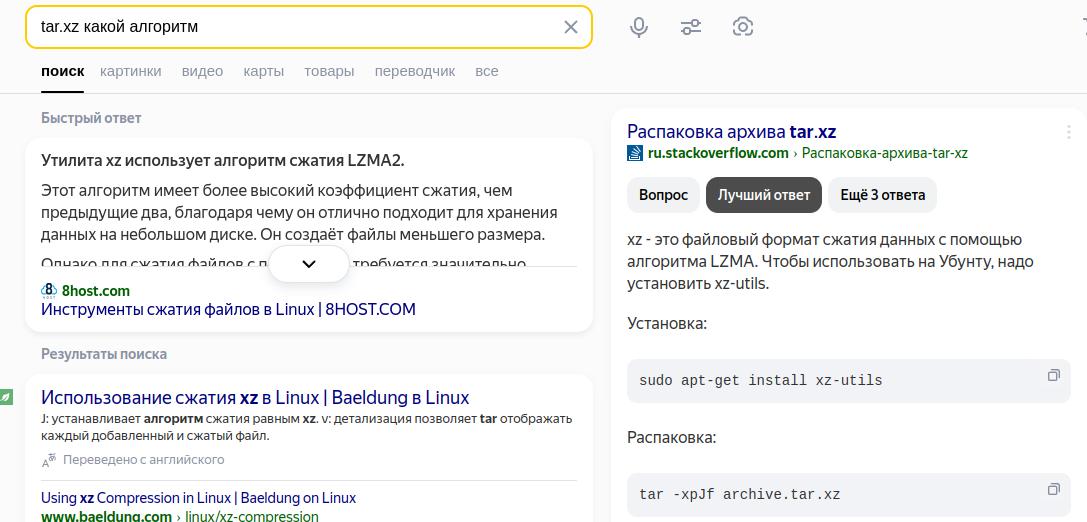The image size is (1087, 522).
Task: Switch to the "картинки" tab
Action: click(130, 71)
